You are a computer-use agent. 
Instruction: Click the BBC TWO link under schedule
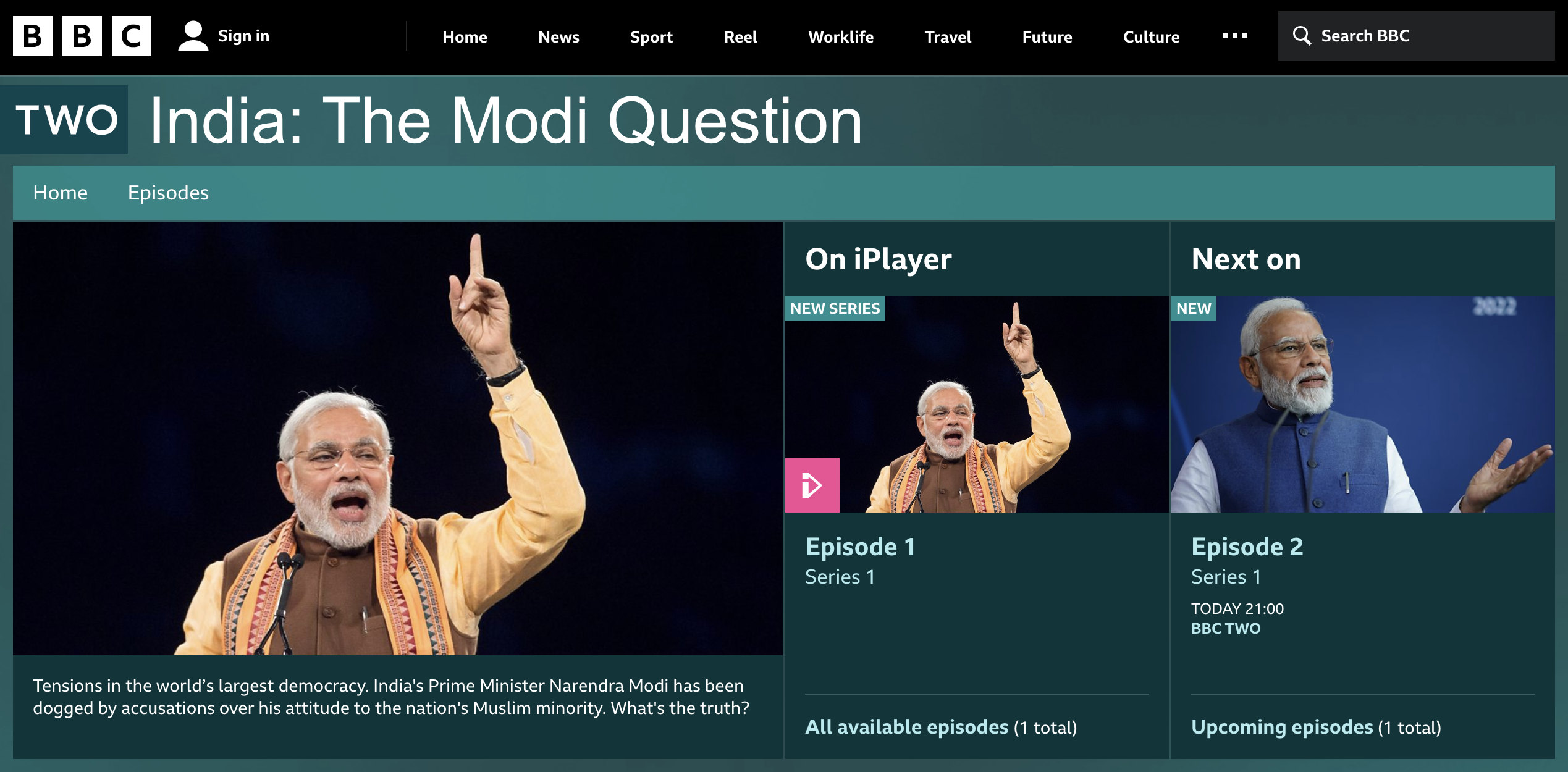coord(1226,628)
